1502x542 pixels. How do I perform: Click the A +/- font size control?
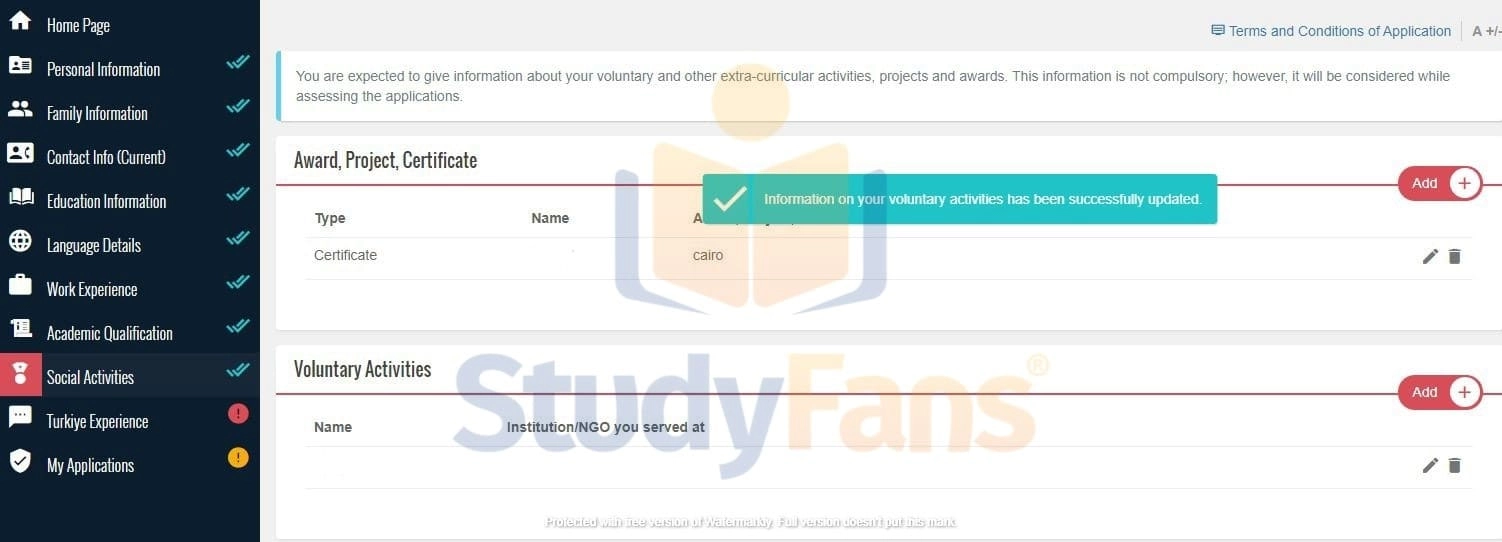click(x=1486, y=31)
